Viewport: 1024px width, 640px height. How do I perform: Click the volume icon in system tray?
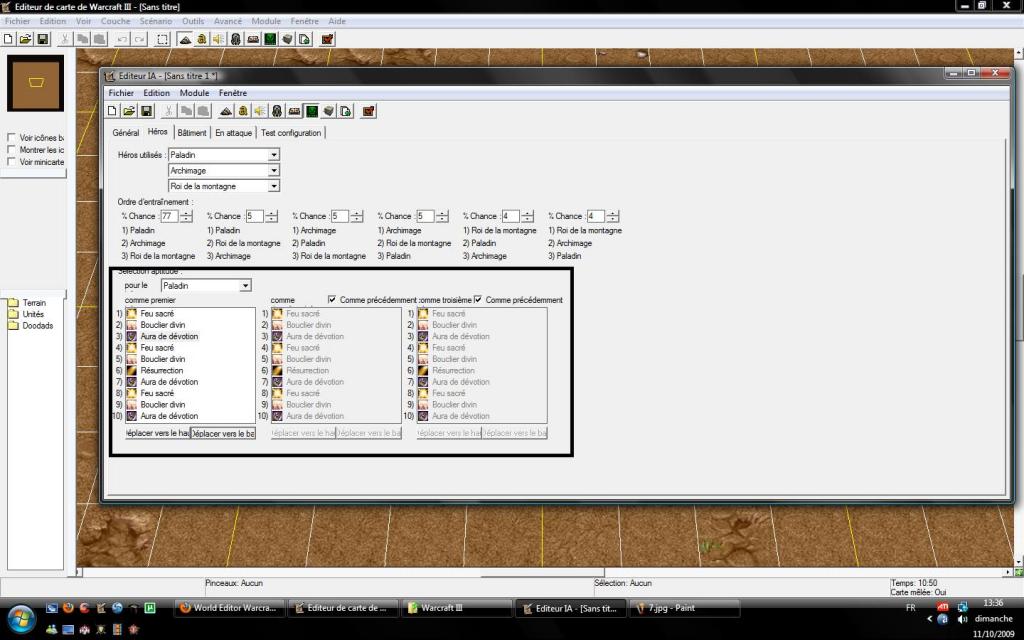coord(961,619)
